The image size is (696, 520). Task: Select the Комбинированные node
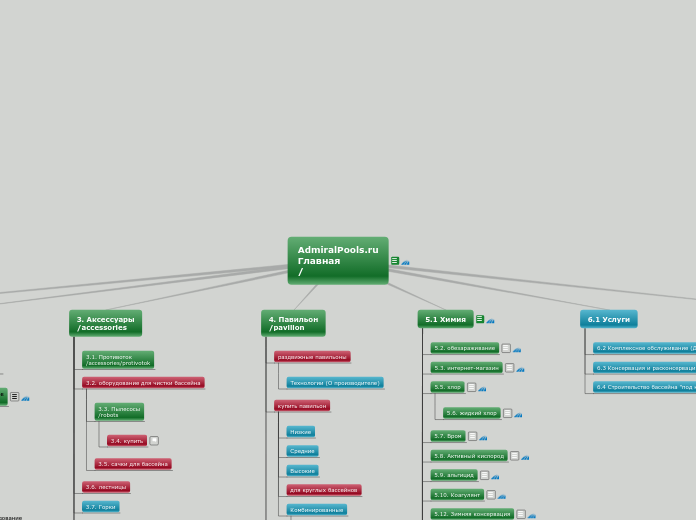click(x=316, y=509)
